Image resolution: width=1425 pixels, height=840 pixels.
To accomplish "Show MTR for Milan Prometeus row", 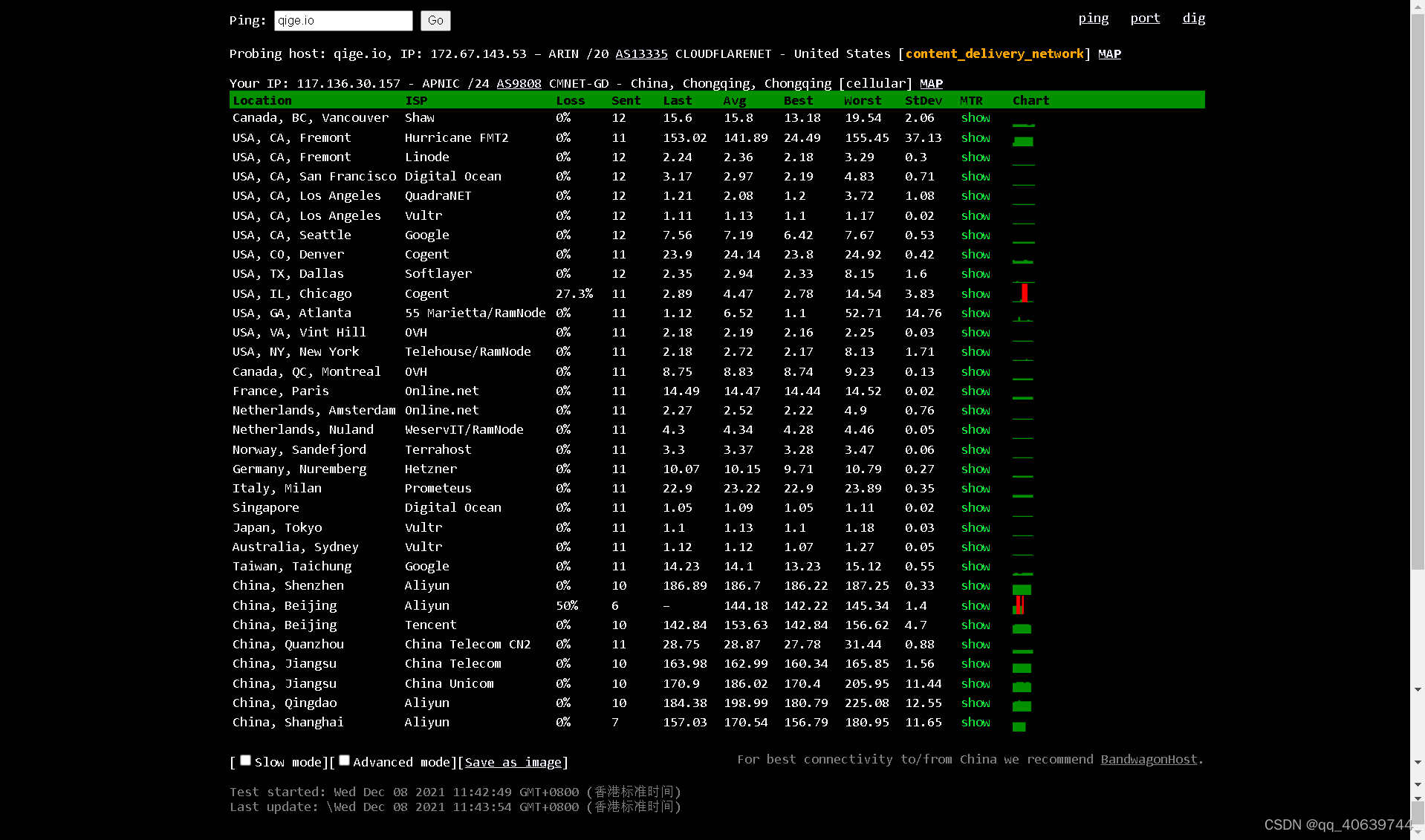I will pos(976,488).
